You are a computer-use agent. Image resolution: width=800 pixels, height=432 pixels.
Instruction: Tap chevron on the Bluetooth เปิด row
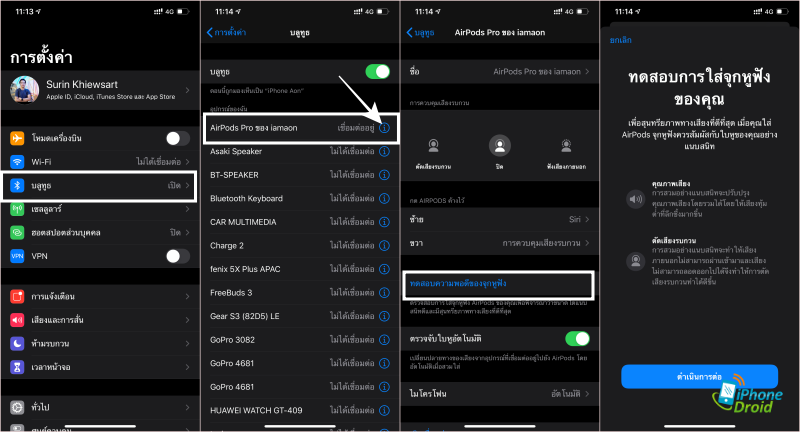[188, 186]
